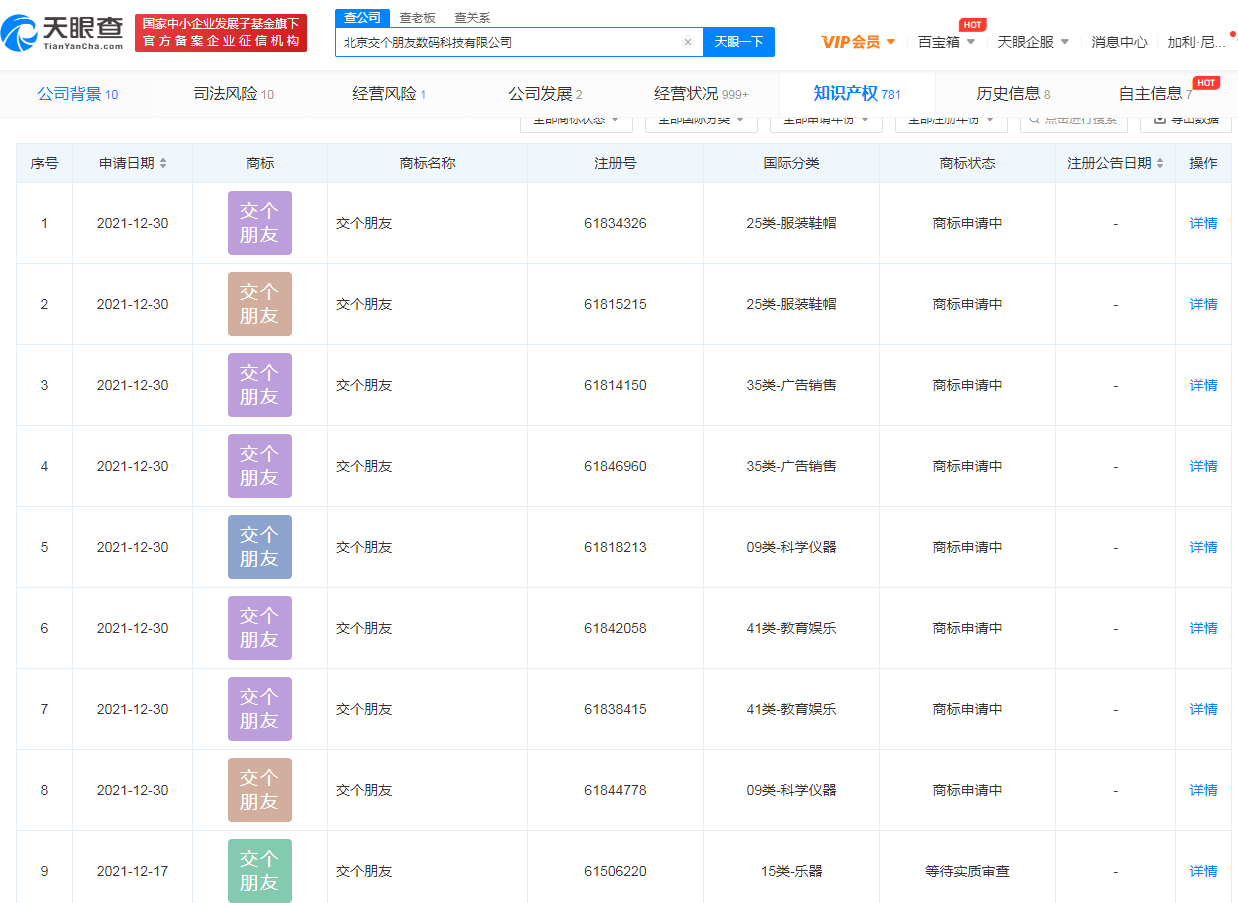Open 详情 for registration 61818213
1238x903 pixels.
click(1204, 547)
